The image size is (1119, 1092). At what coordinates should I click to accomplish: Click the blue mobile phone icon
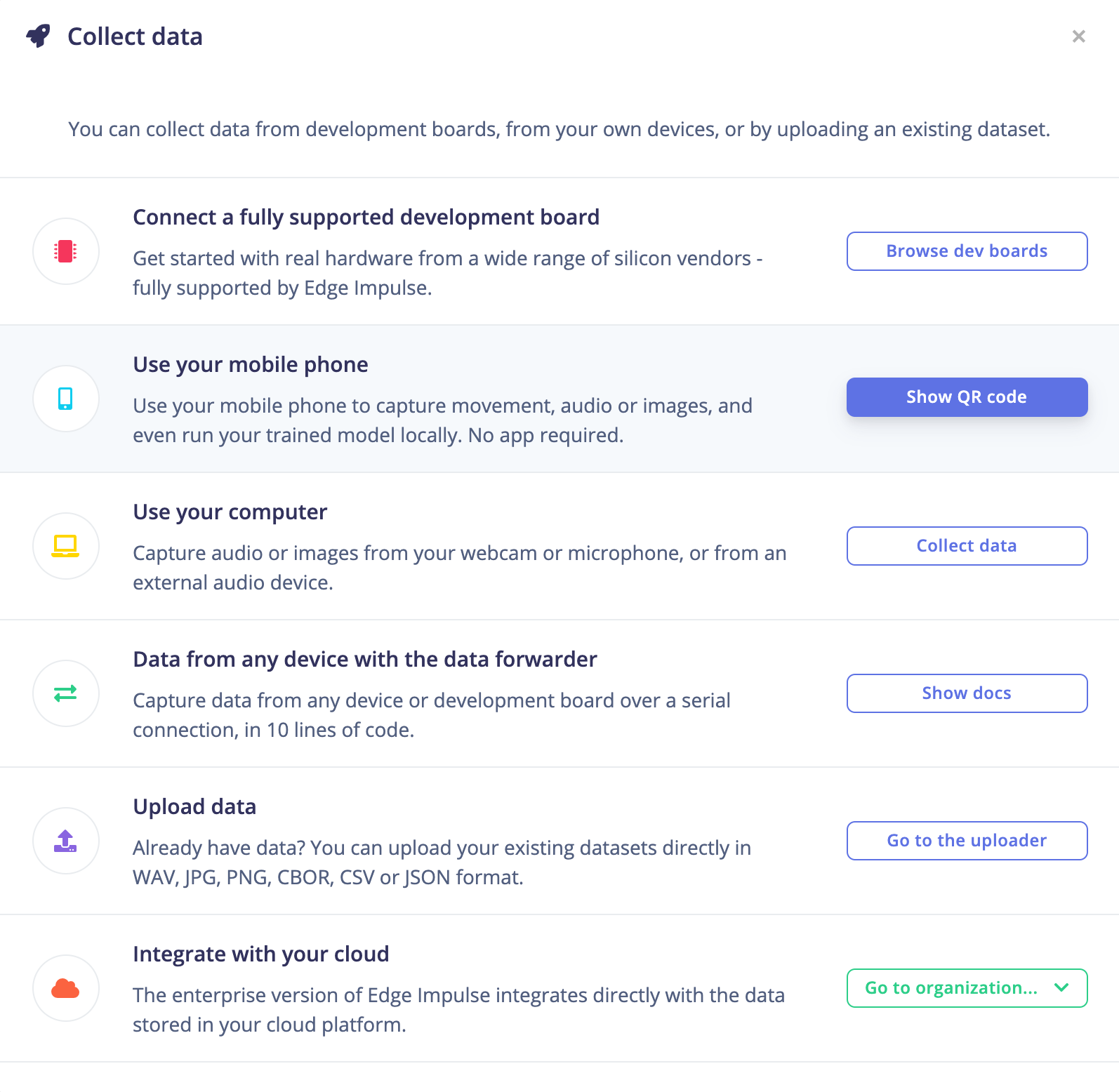click(65, 399)
